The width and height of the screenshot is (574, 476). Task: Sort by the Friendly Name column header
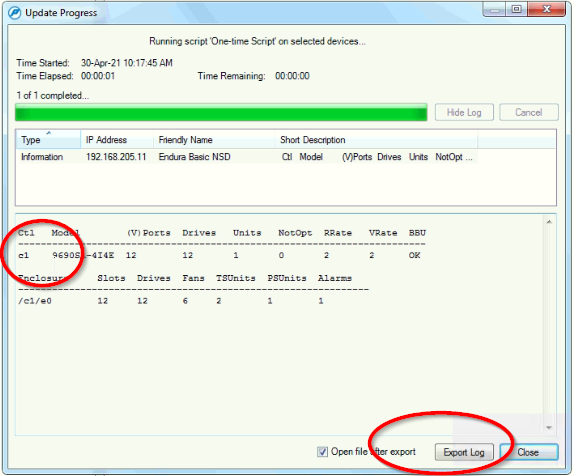[214, 140]
